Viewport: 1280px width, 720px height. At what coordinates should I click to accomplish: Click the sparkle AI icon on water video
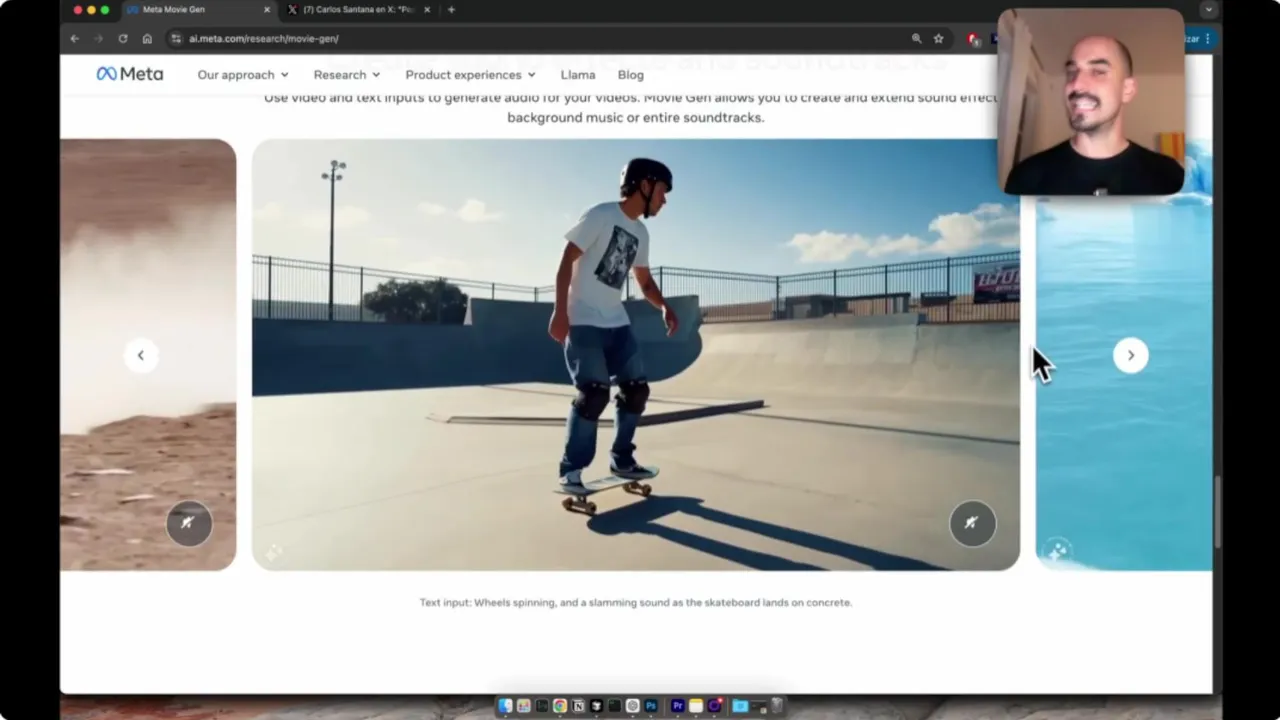coord(1057,550)
